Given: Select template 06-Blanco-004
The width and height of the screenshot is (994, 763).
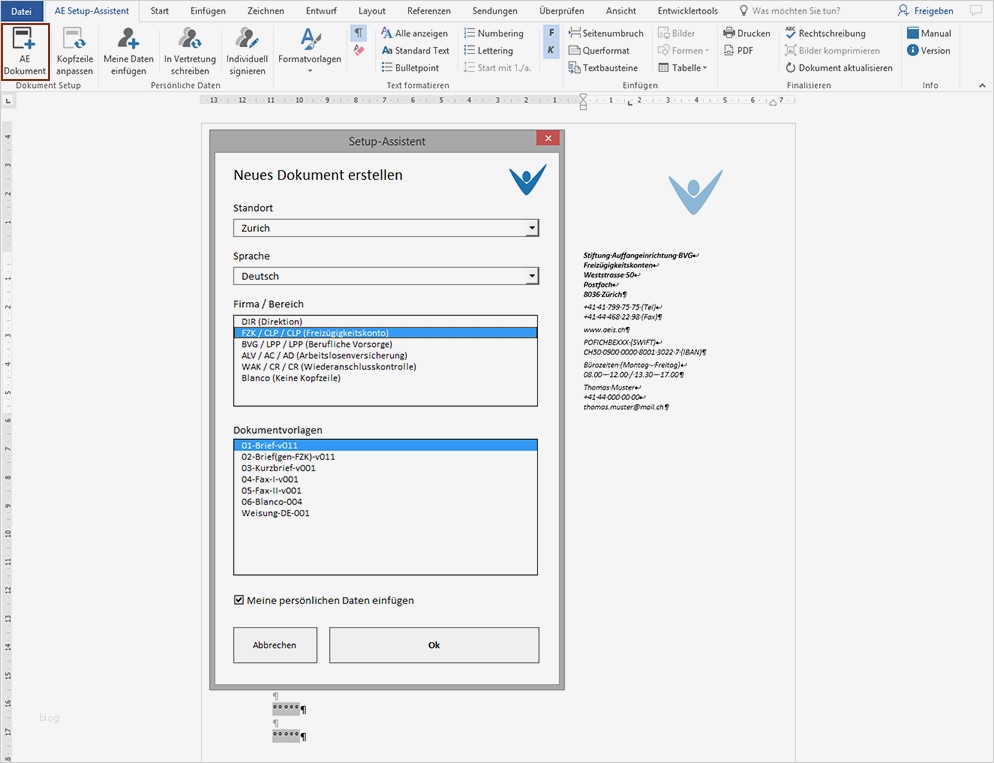Looking at the screenshot, I should tap(385, 502).
